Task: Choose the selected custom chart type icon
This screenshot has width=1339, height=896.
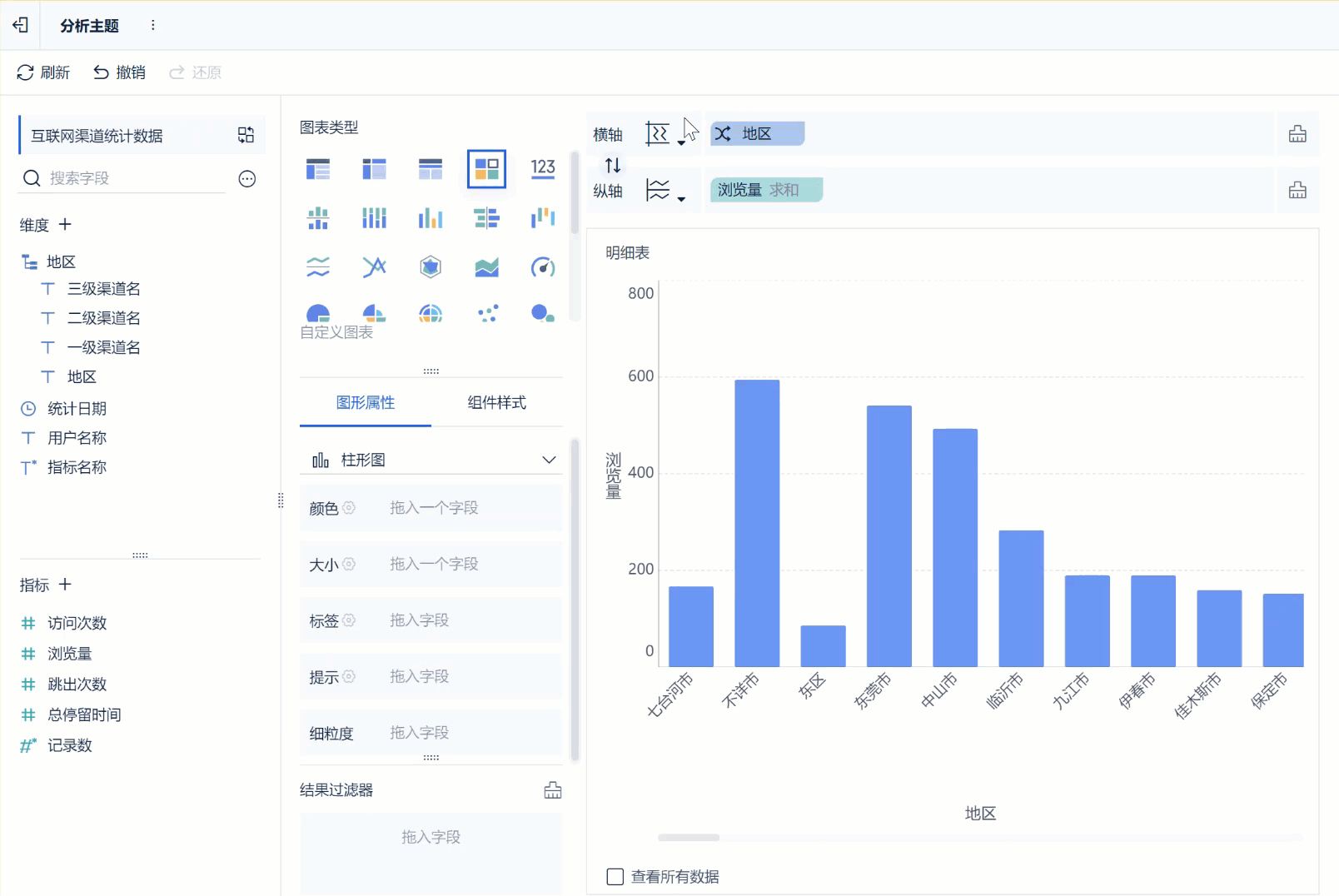Action: [486, 169]
